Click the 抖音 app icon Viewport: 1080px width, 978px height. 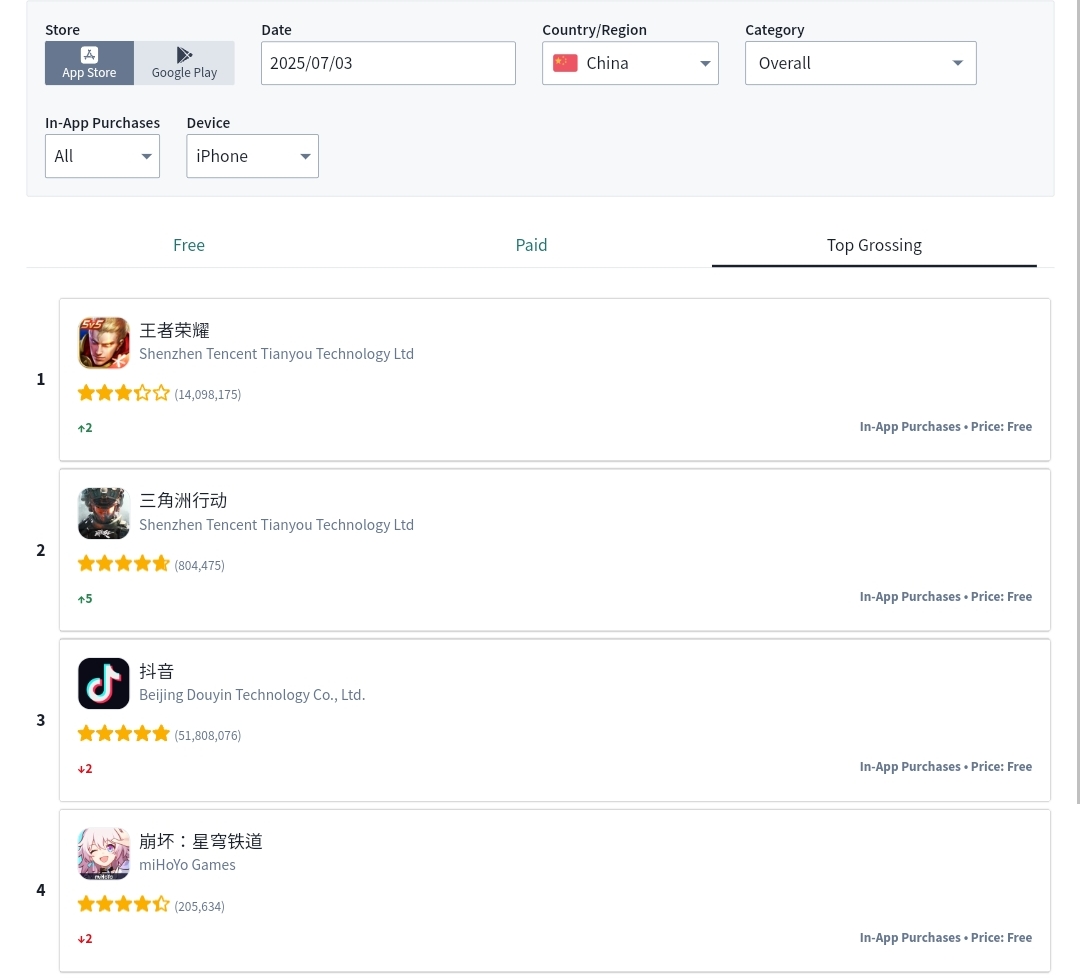(x=103, y=683)
